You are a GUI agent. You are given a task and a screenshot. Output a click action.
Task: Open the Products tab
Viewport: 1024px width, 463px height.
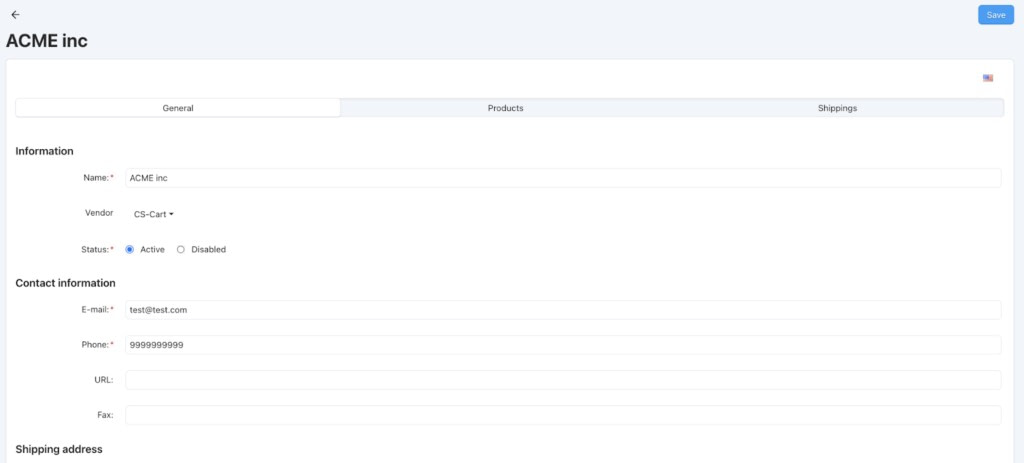tap(505, 108)
